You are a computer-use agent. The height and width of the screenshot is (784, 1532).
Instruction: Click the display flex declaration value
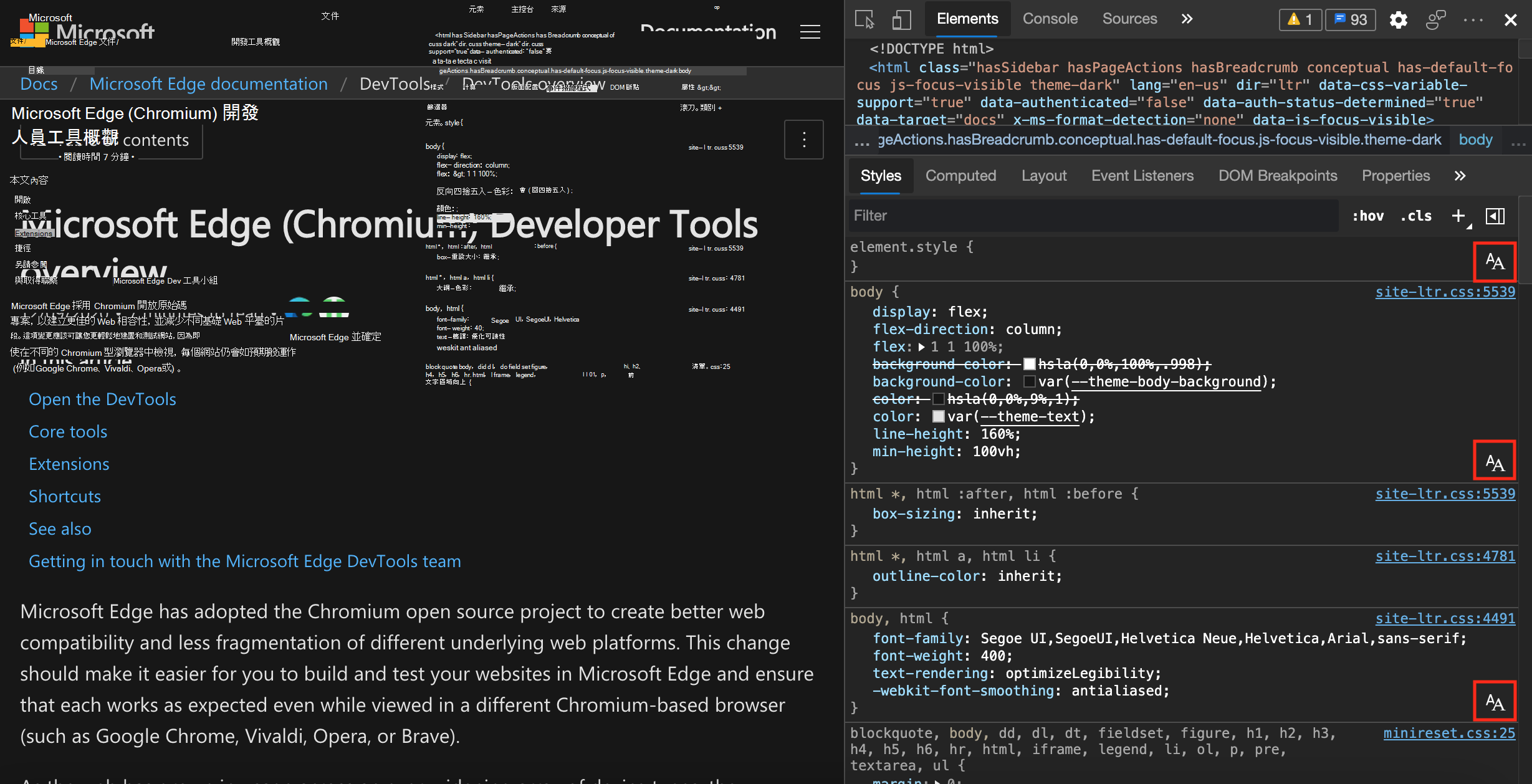[x=964, y=312]
